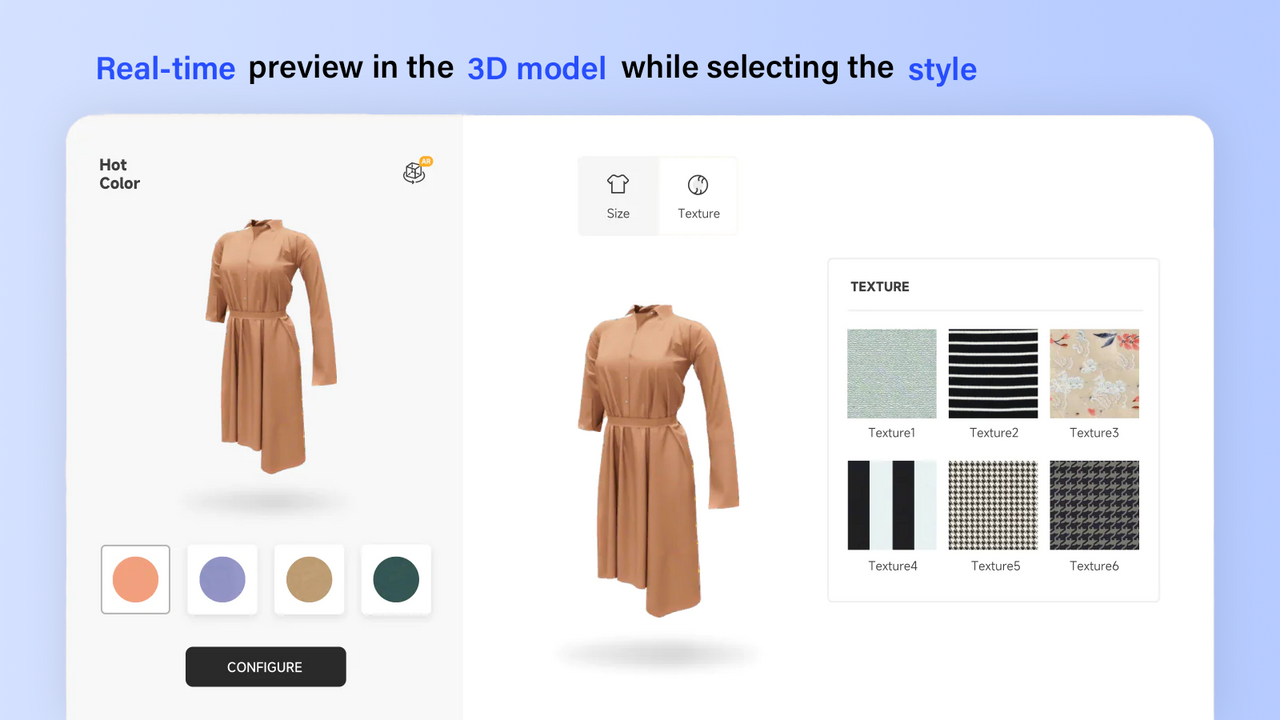Viewport: 1280px width, 720px height.
Task: Select the dark green color swatch
Action: pos(396,579)
